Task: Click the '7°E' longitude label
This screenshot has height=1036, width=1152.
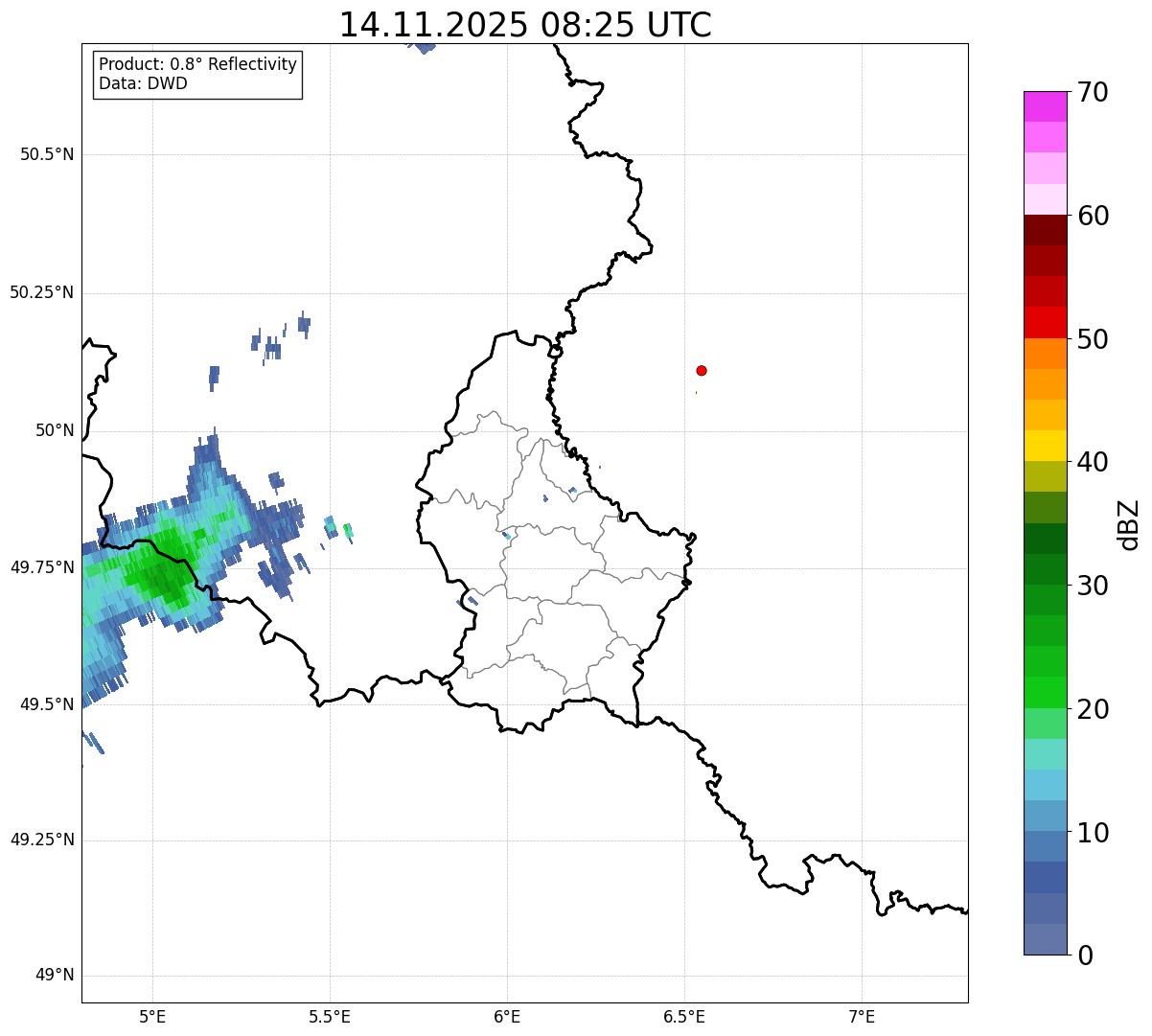Action: (862, 1016)
